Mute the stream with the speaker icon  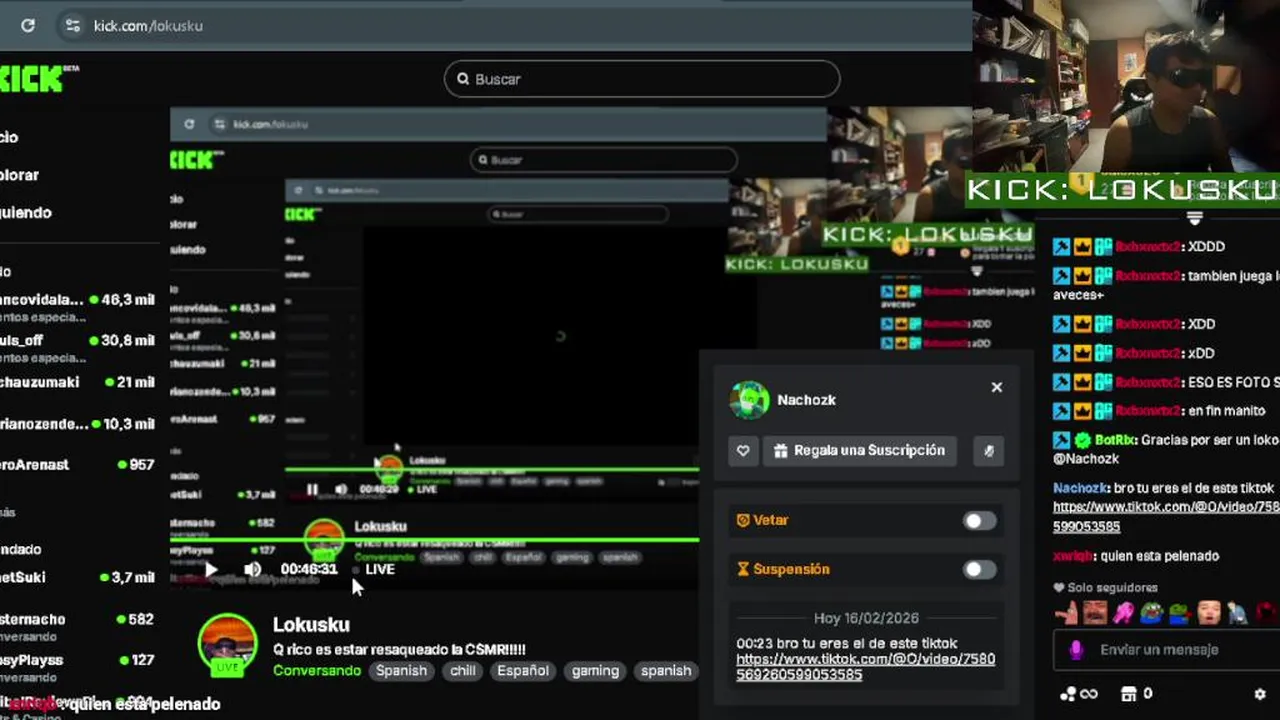pyautogui.click(x=252, y=569)
